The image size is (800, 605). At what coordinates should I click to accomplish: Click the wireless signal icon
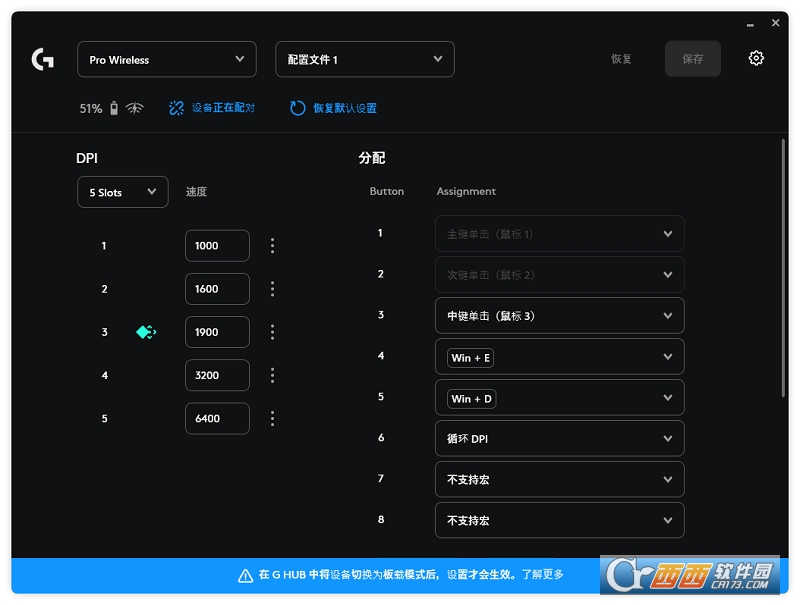tap(135, 108)
